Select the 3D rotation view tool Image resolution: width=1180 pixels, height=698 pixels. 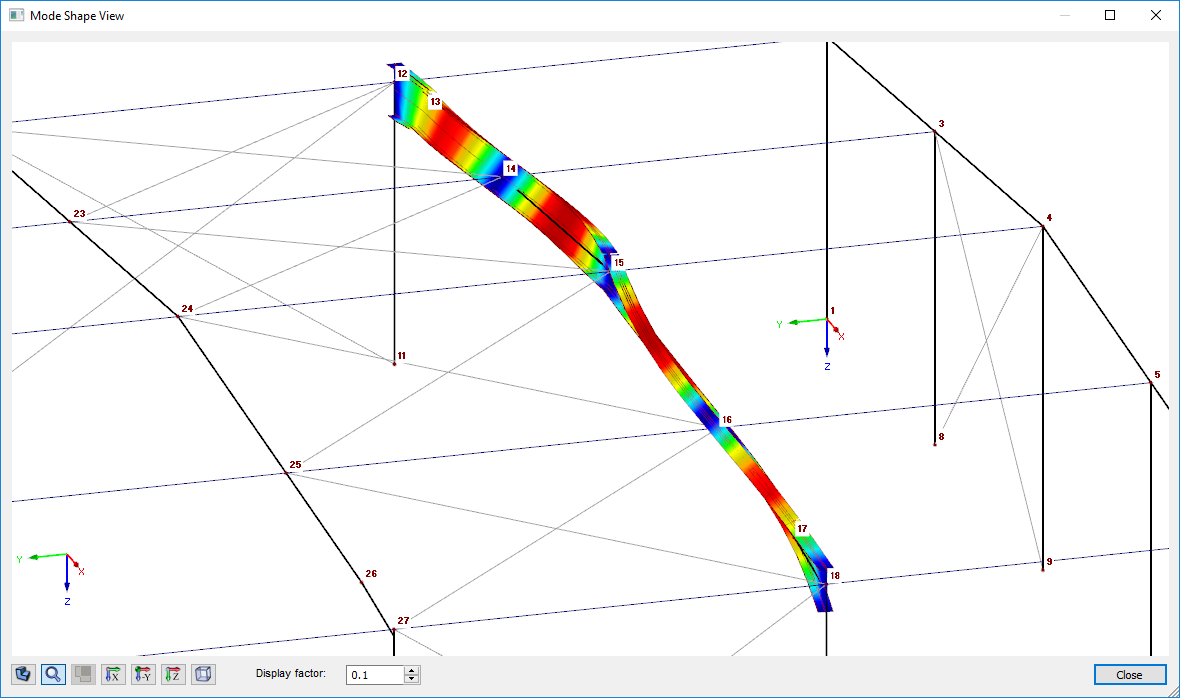coord(22,674)
